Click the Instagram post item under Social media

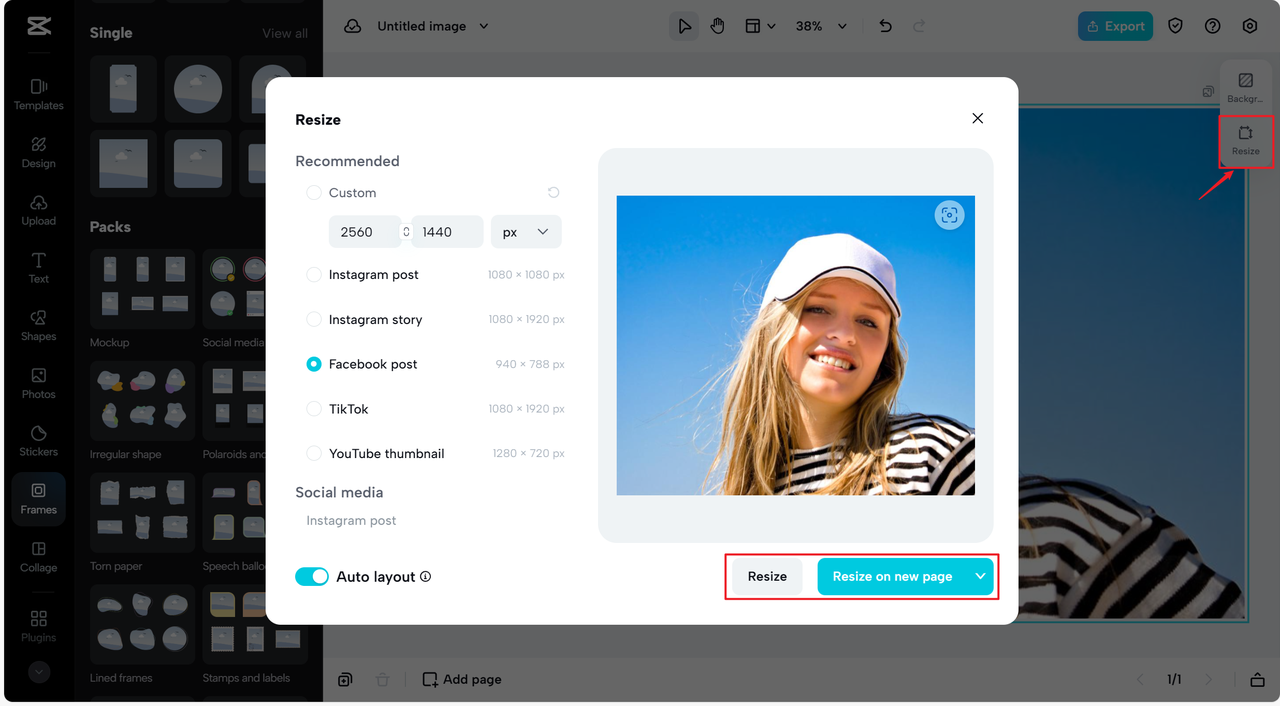click(351, 521)
